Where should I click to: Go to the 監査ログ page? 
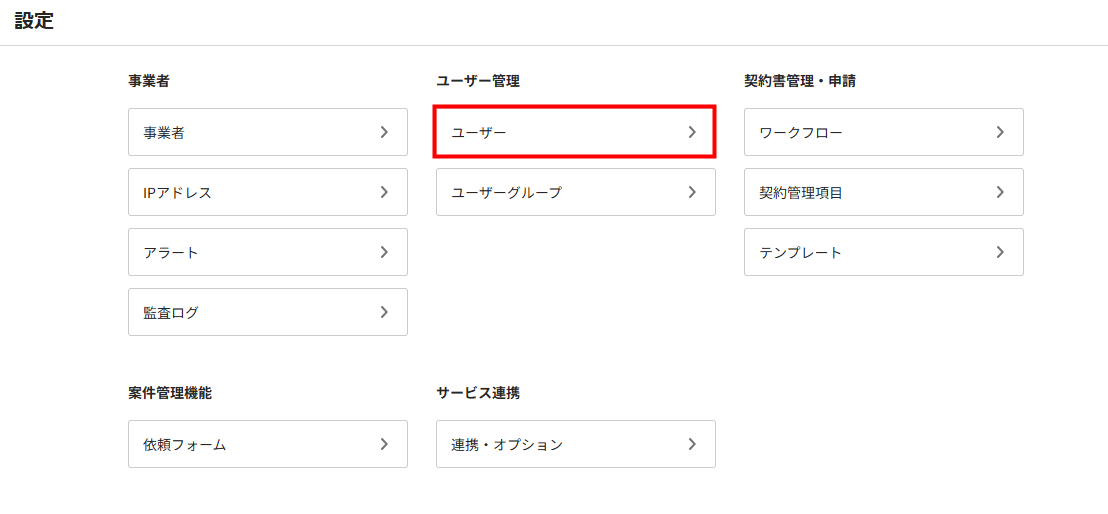click(268, 312)
